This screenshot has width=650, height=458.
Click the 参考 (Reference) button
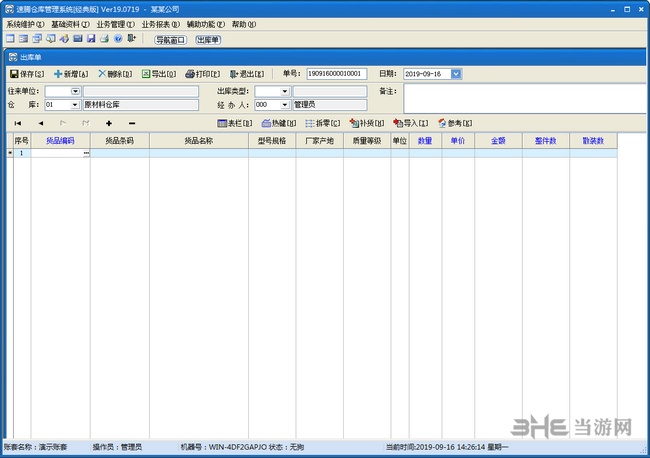pyautogui.click(x=454, y=123)
